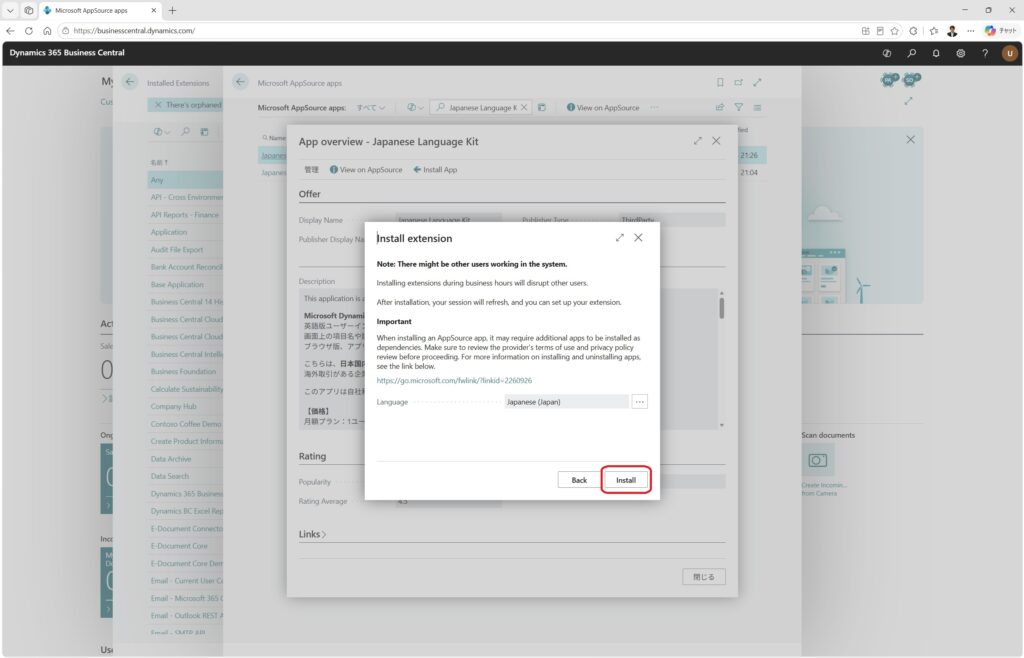The width and height of the screenshot is (1024, 658).
Task: Go back from Installed Extensions page
Action: click(129, 82)
